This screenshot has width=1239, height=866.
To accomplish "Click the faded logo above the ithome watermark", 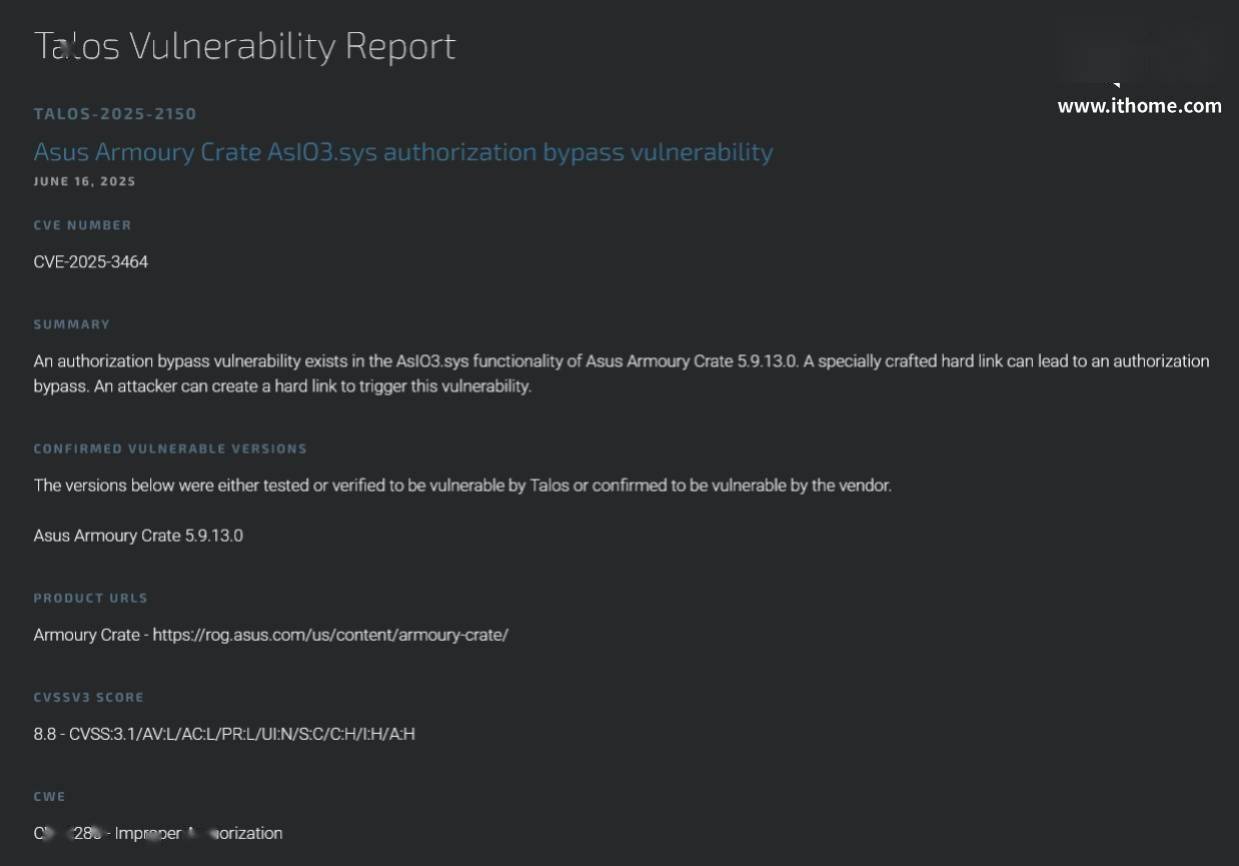I will pyautogui.click(x=1138, y=50).
